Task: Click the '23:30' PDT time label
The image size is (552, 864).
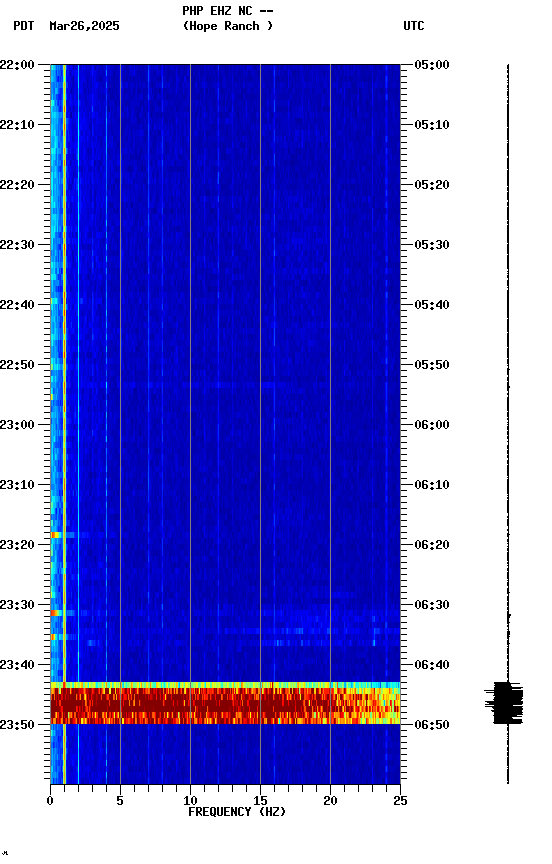Action: pos(17,605)
